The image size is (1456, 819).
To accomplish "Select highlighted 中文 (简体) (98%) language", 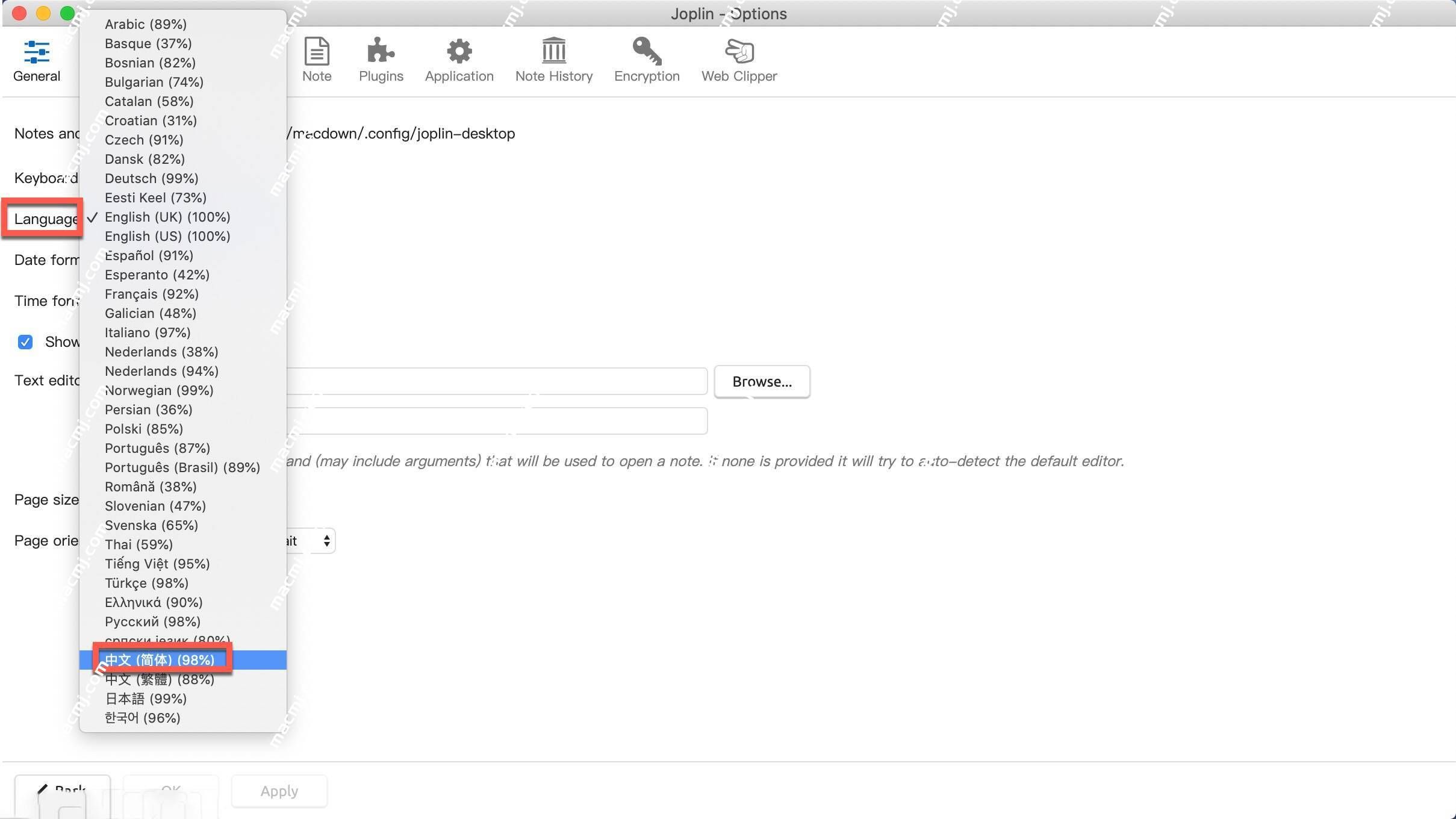I will click(x=183, y=660).
